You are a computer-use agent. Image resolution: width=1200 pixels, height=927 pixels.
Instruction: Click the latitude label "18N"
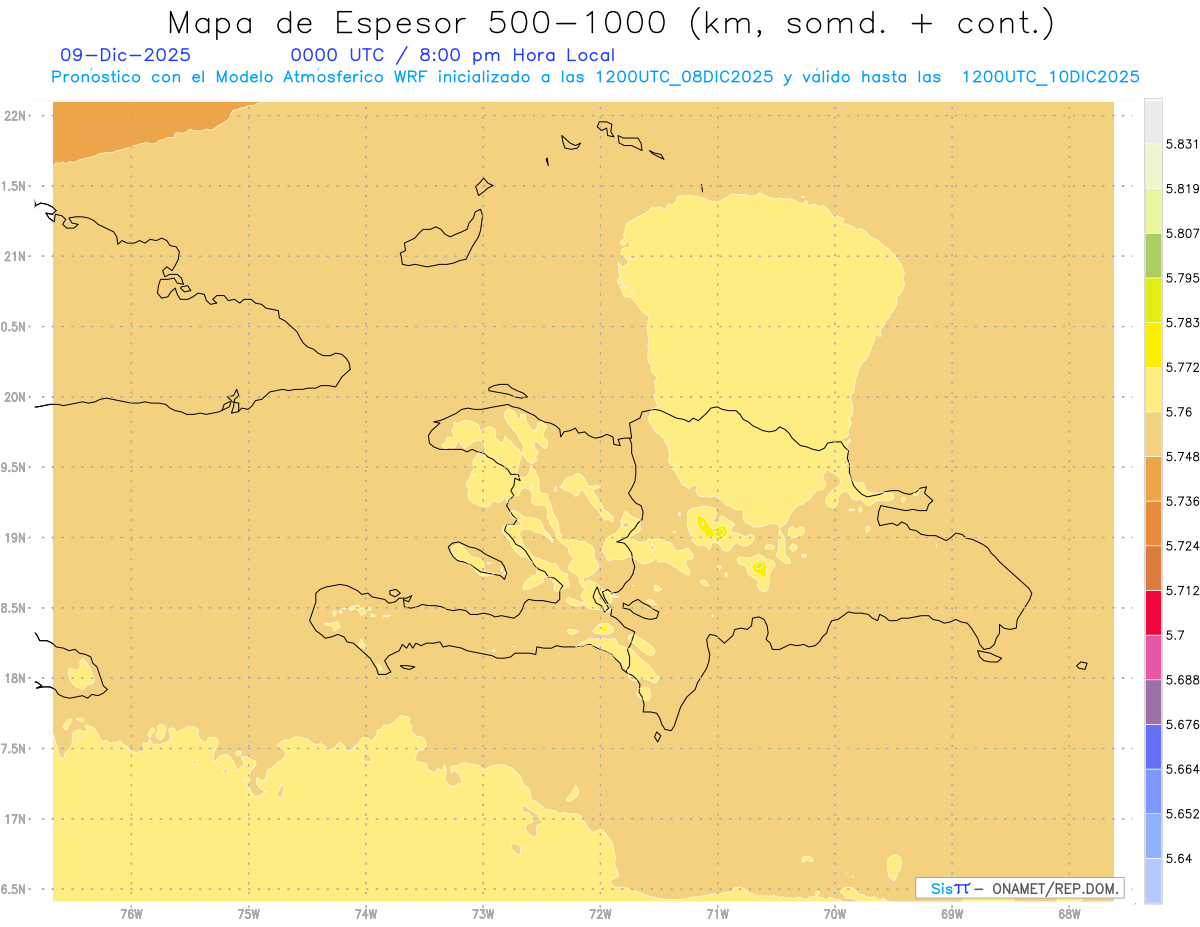[15, 678]
